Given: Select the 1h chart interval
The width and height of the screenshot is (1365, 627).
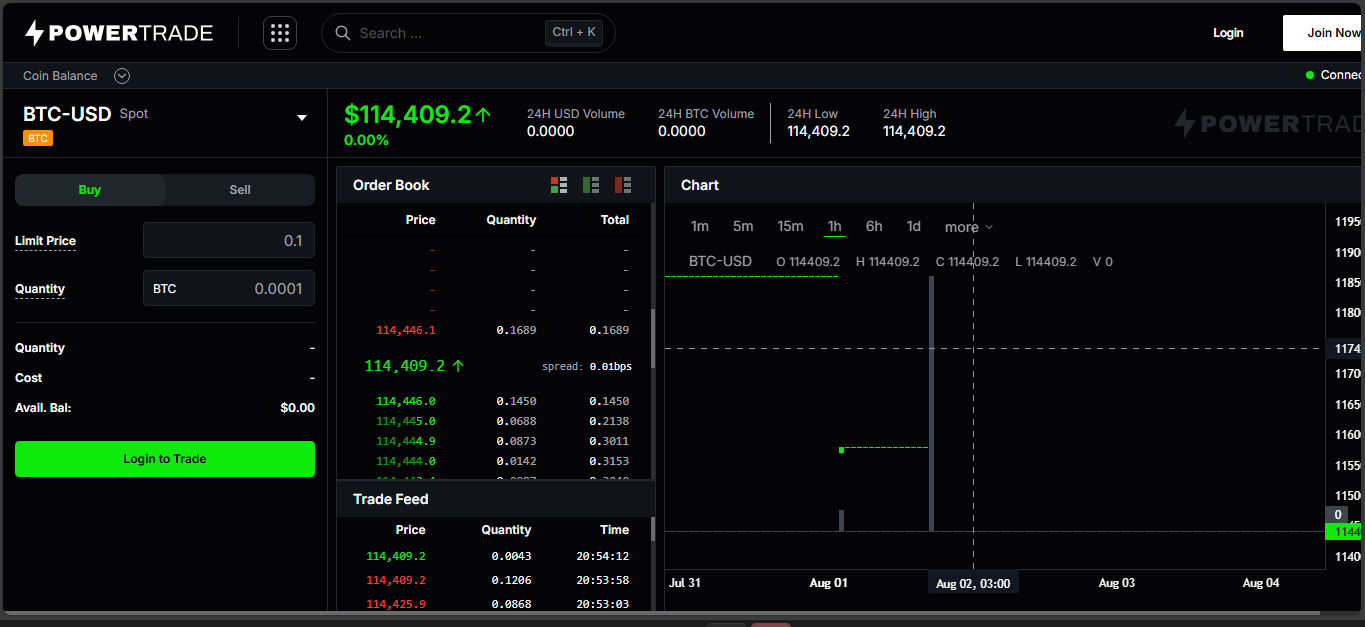Looking at the screenshot, I should (x=834, y=227).
